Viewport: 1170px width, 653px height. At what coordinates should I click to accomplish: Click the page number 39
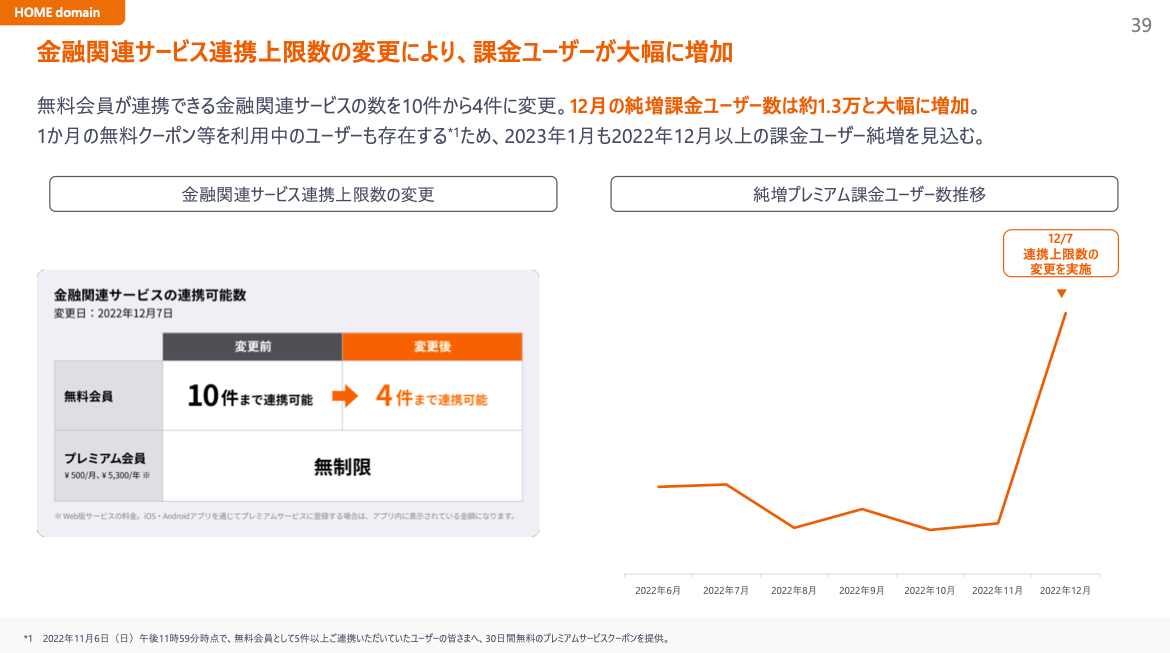(x=1141, y=26)
